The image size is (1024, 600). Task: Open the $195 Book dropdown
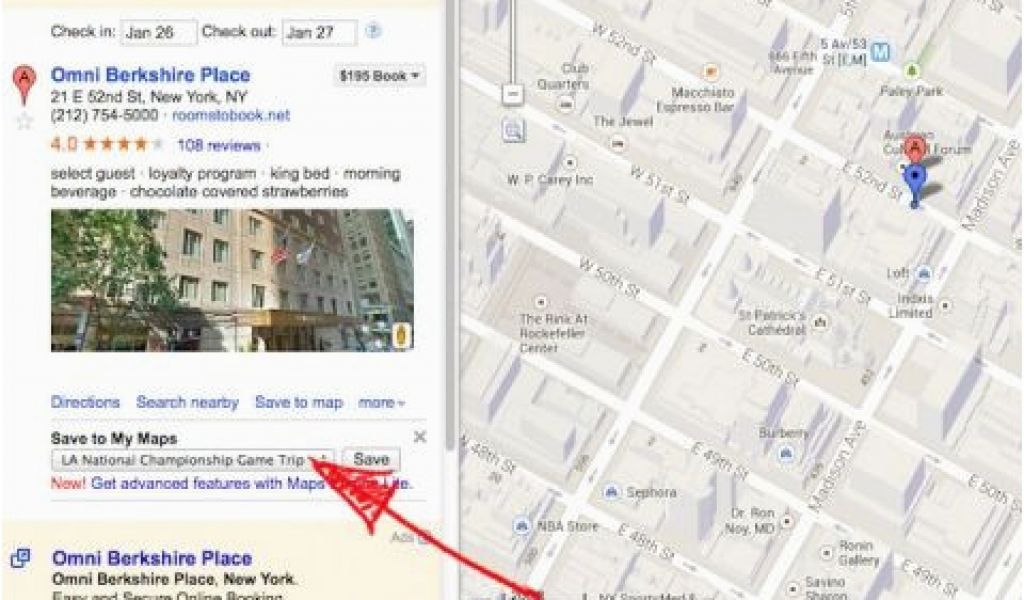pyautogui.click(x=379, y=76)
